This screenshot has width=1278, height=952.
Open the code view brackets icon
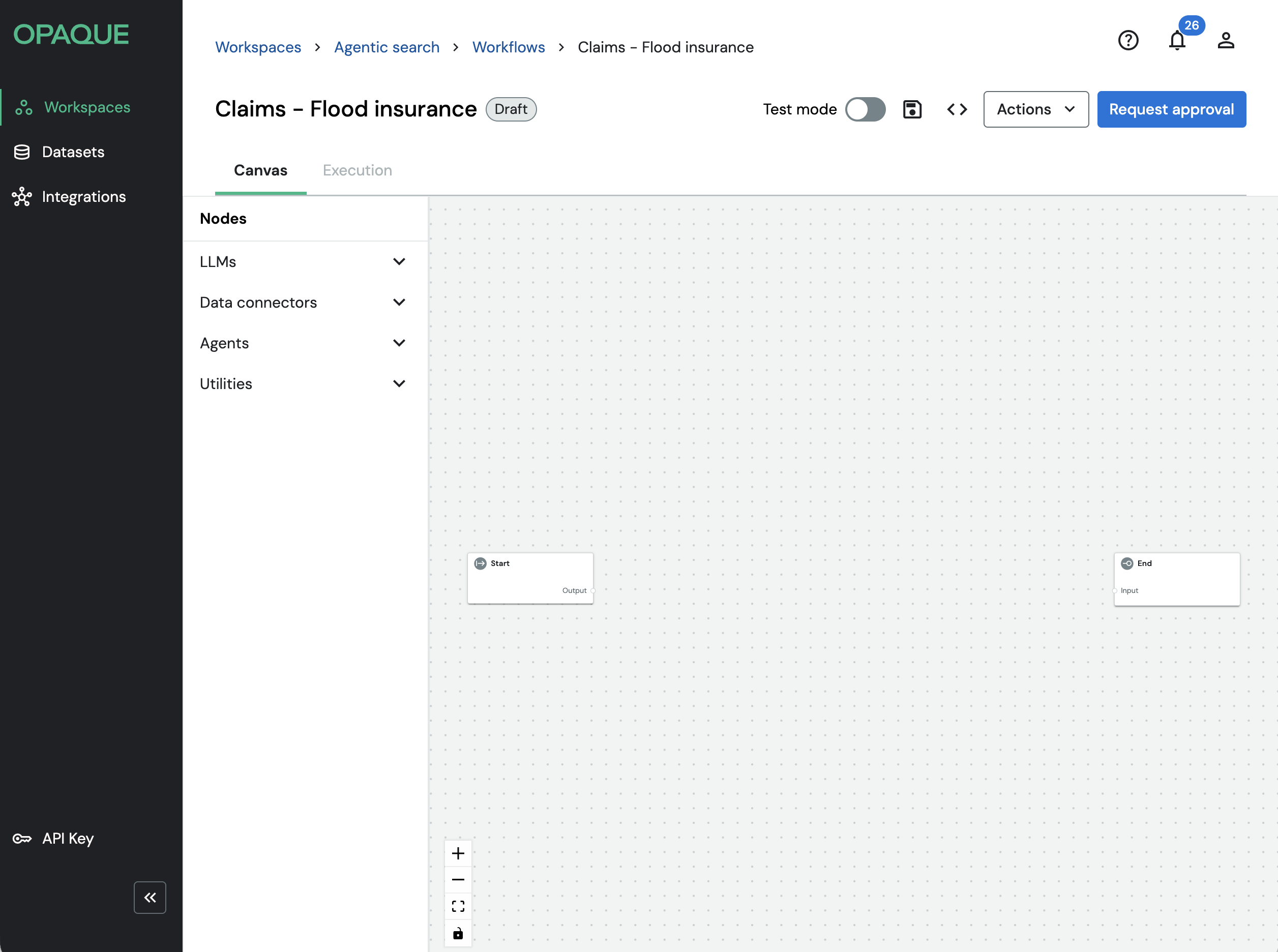coord(957,109)
